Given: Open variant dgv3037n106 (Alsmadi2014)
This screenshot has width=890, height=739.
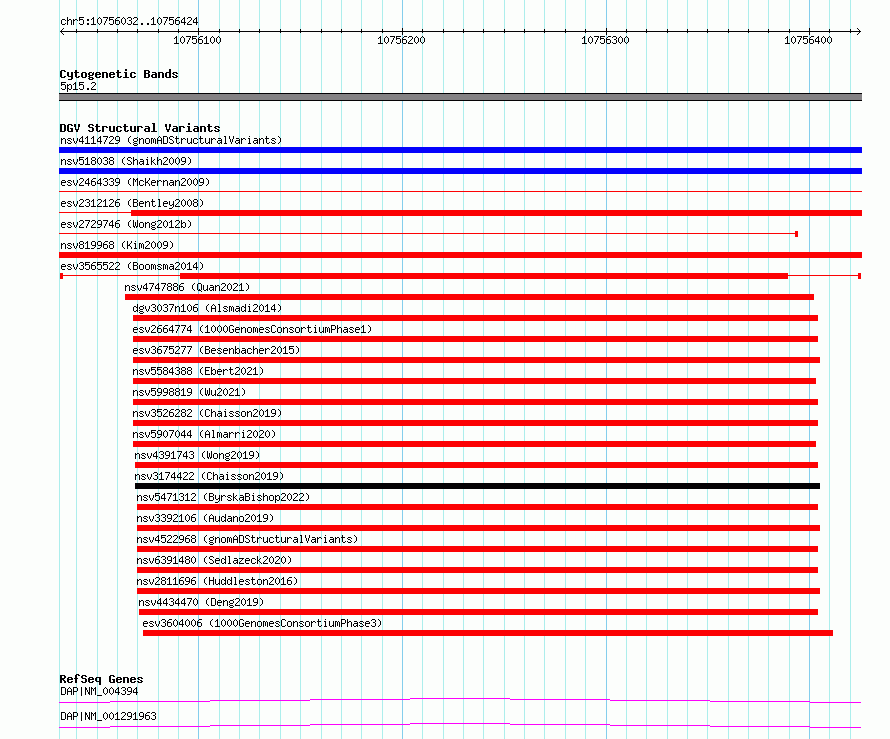Looking at the screenshot, I should [207, 308].
